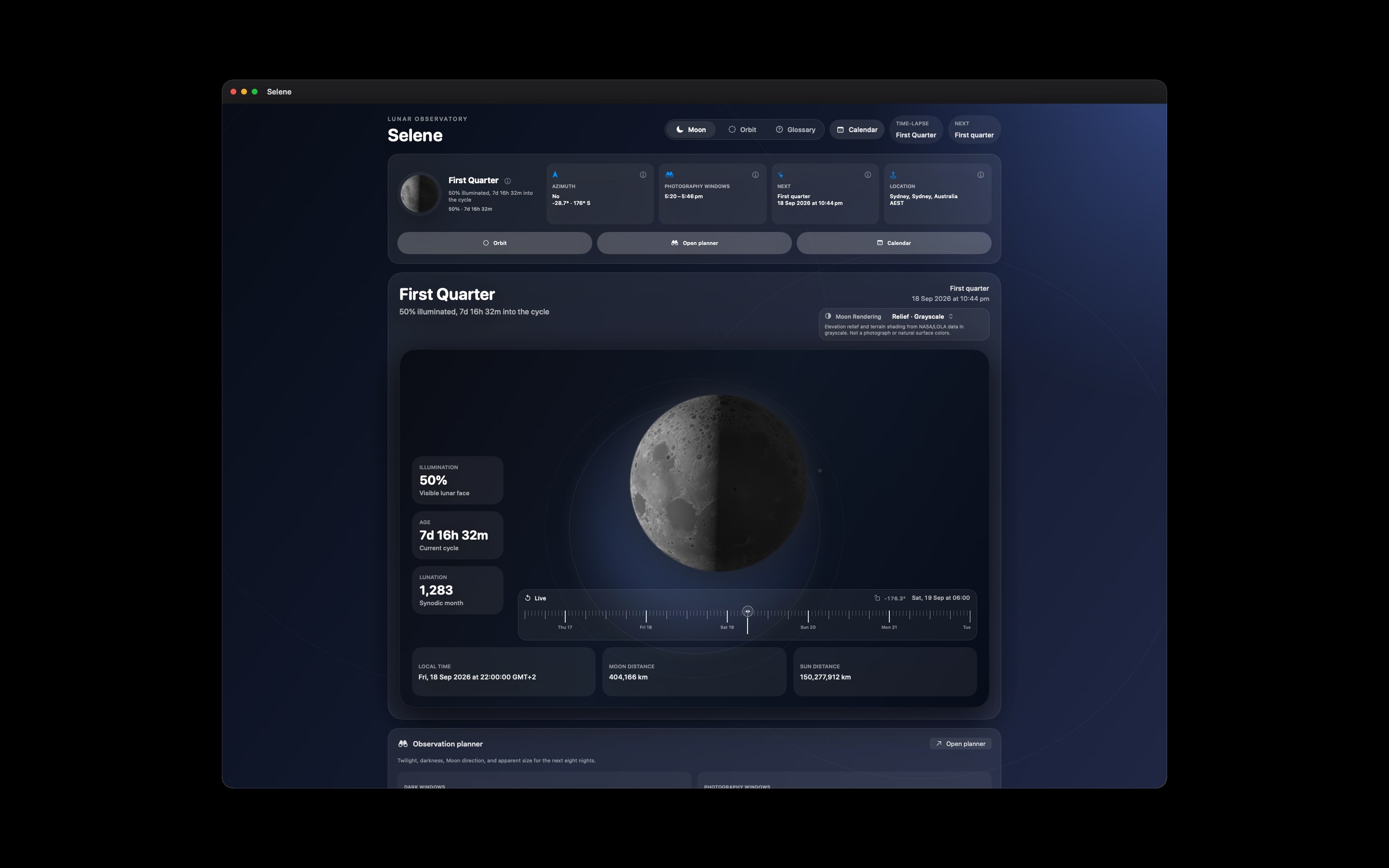This screenshot has width=1389, height=868.
Task: Open info icon beside First Quarter title
Action: (507, 181)
